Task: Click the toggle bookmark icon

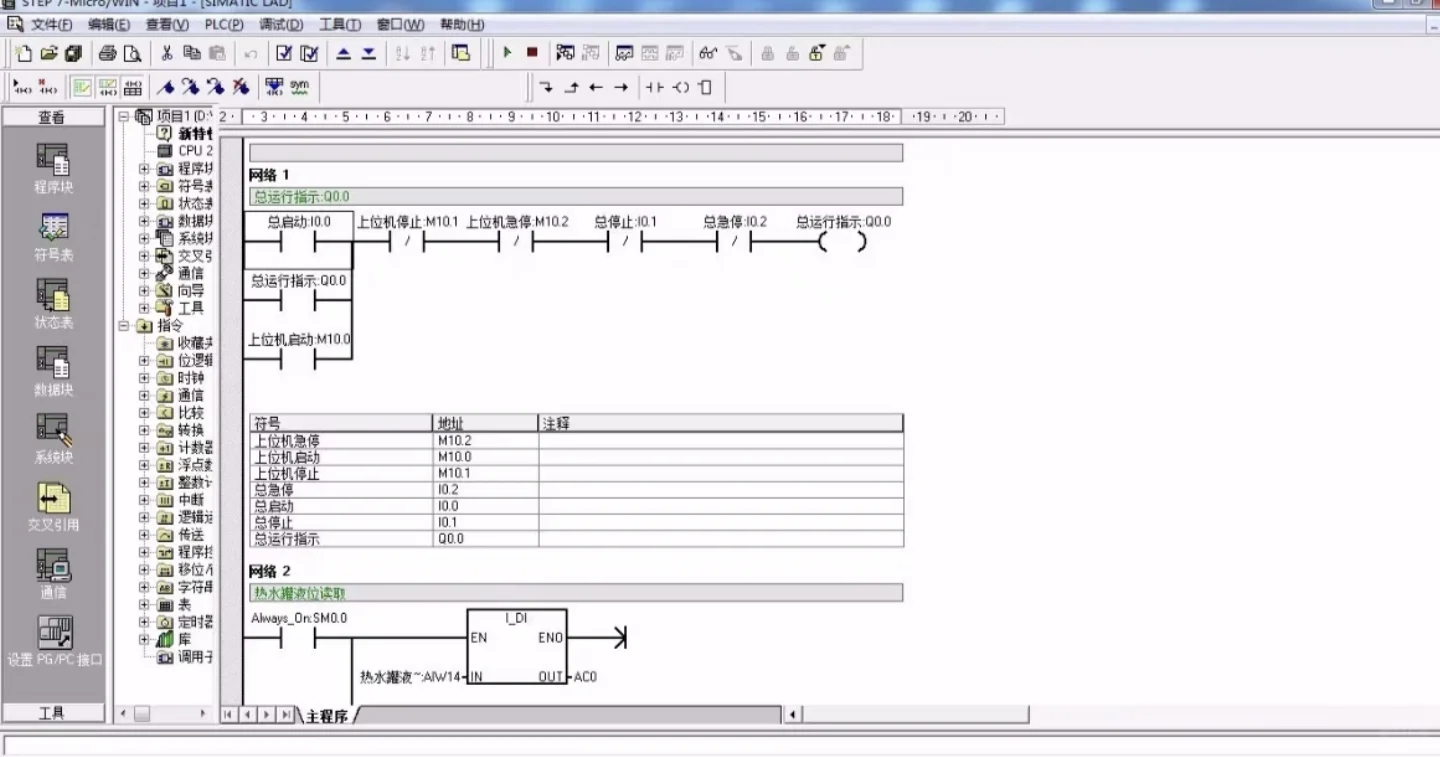Action: pos(166,87)
